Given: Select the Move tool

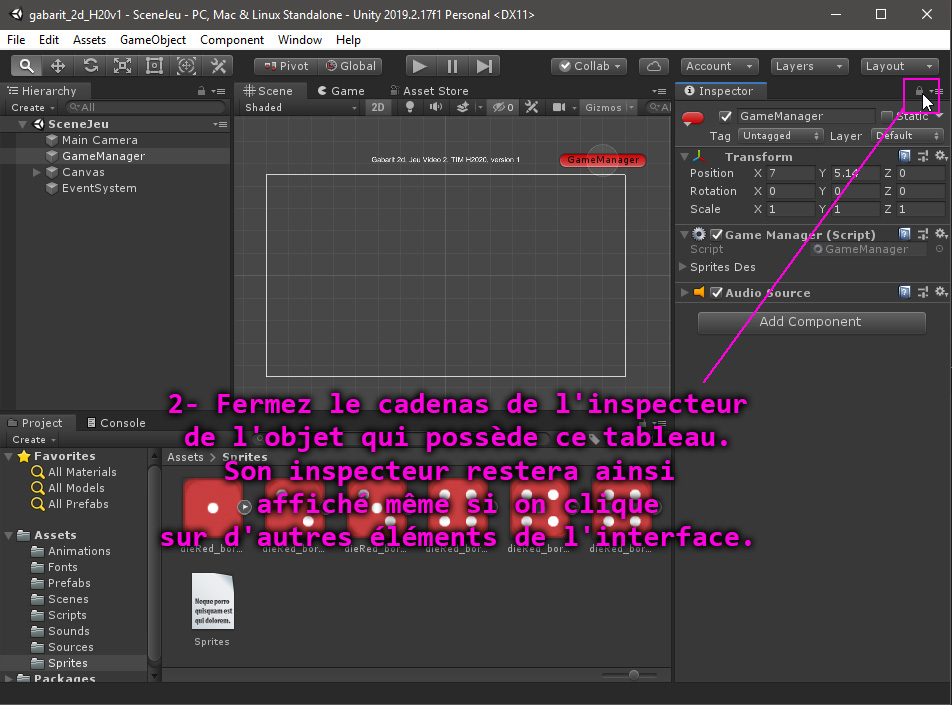Looking at the screenshot, I should [58, 66].
